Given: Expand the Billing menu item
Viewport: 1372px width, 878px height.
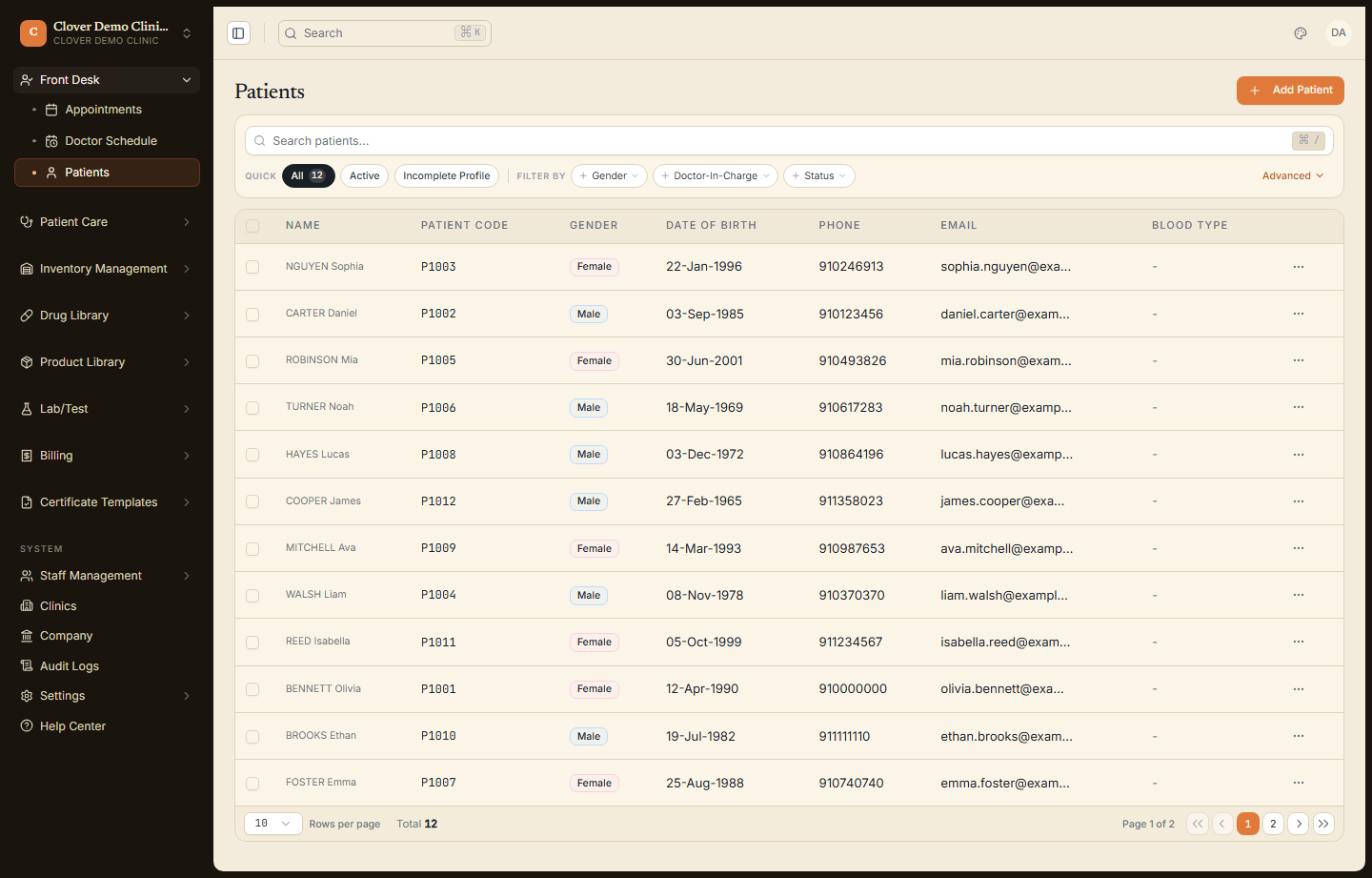Looking at the screenshot, I should (x=107, y=456).
